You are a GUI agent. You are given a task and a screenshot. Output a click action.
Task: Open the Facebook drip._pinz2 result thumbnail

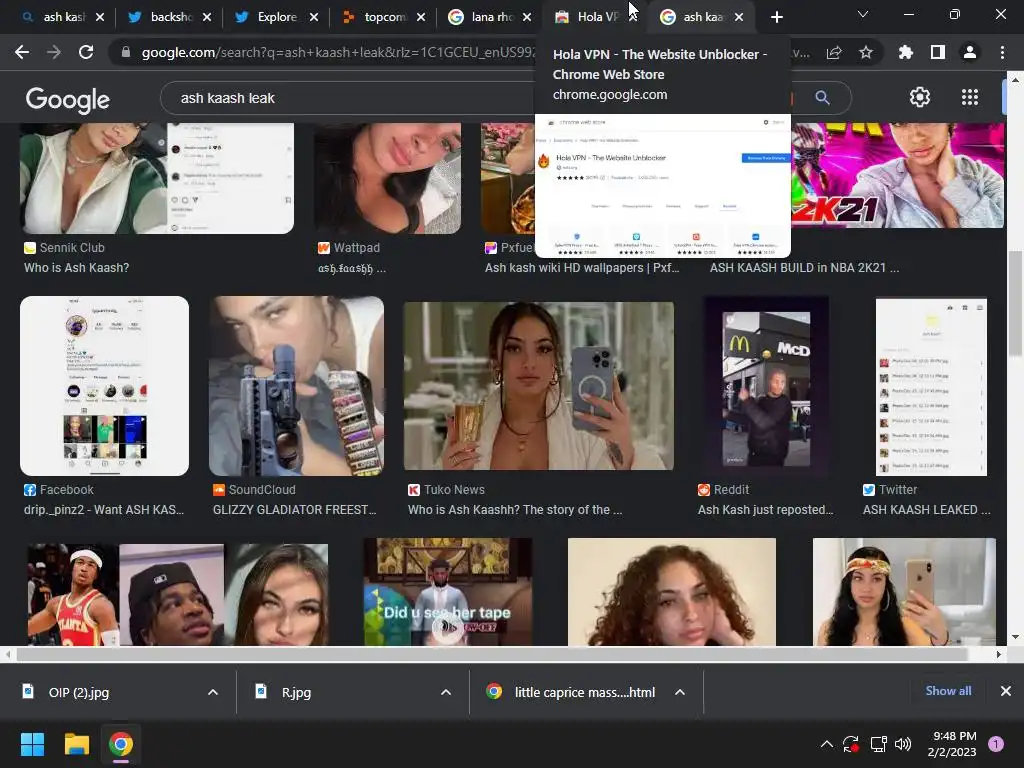pos(104,386)
